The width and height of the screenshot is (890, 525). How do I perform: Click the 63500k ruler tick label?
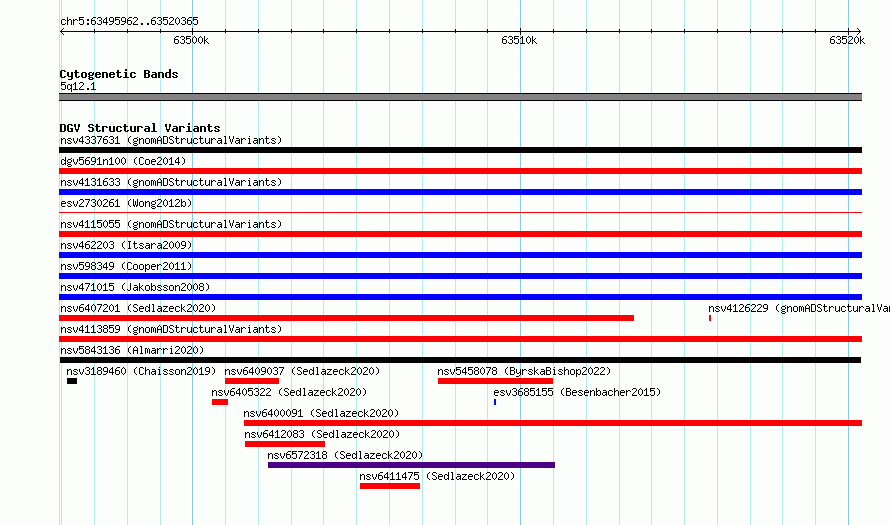point(191,40)
